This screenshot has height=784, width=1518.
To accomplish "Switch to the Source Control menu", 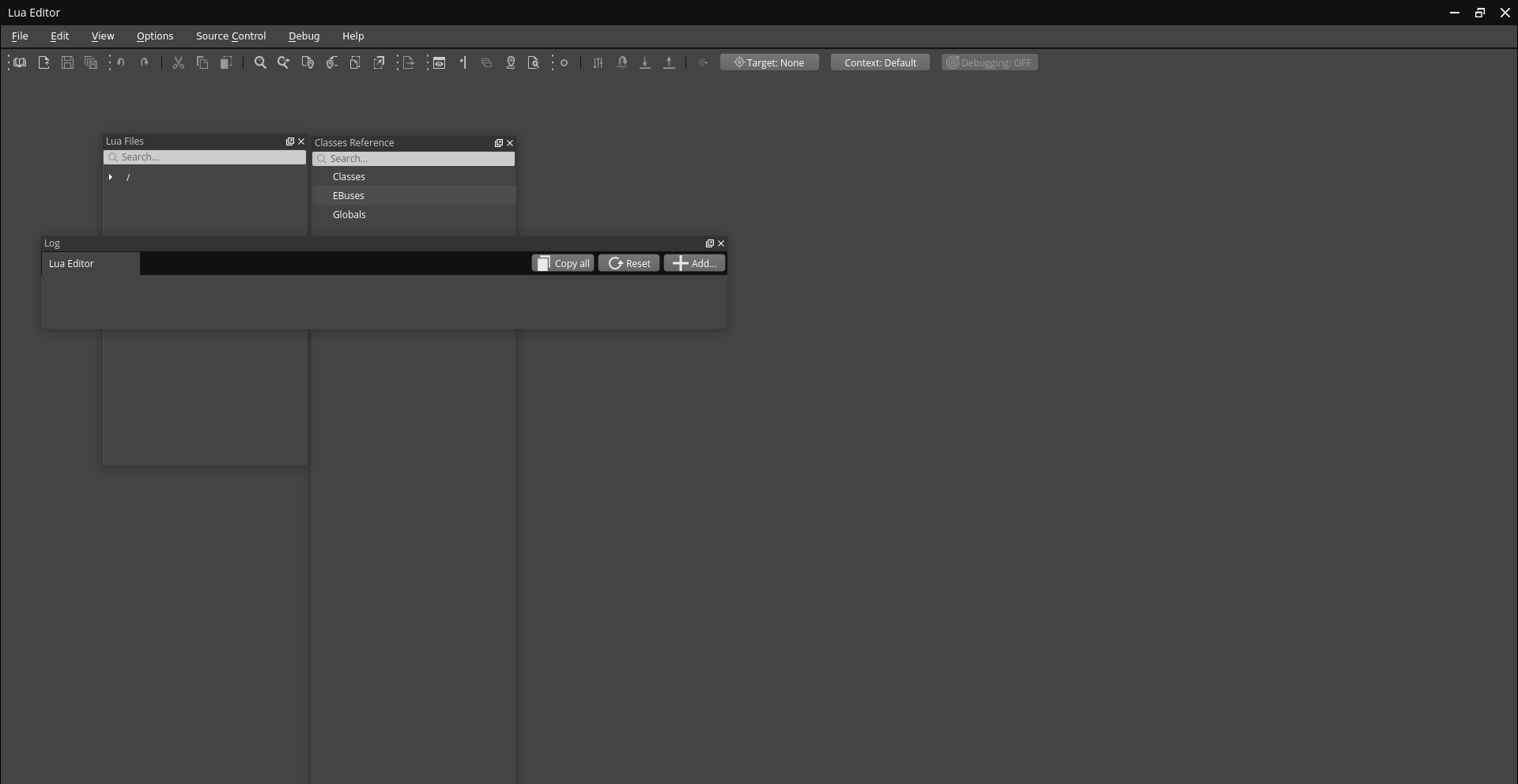I will pos(231,36).
